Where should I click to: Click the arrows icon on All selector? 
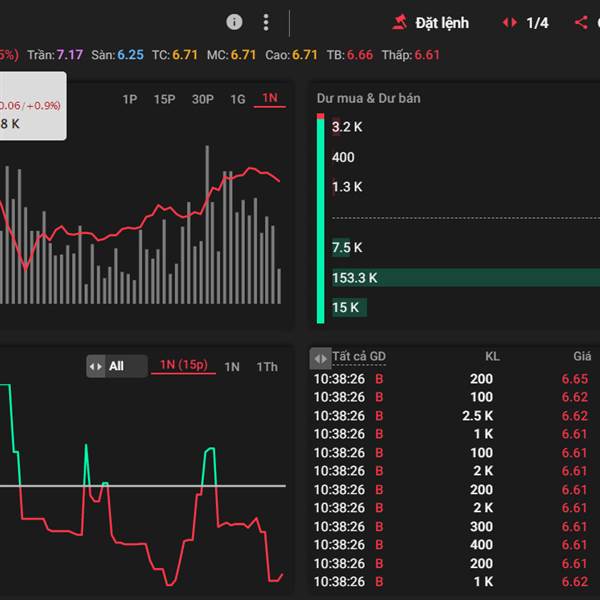click(96, 366)
